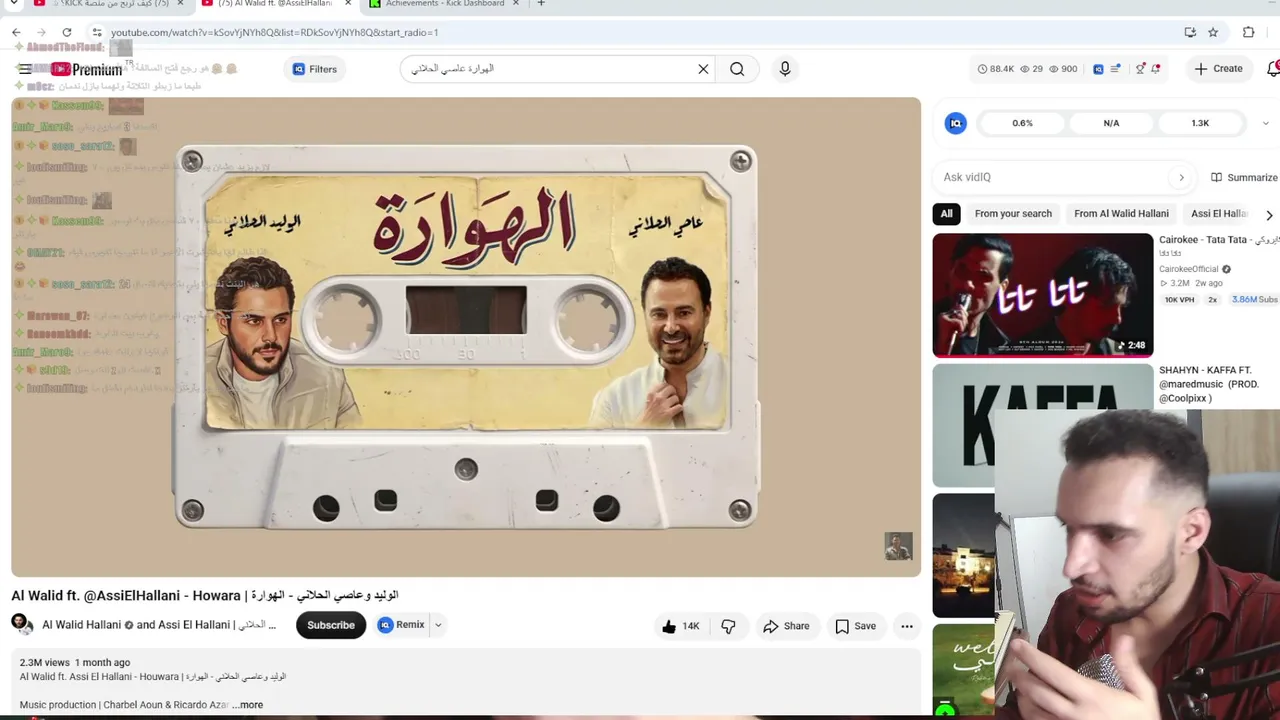The width and height of the screenshot is (1280, 720).
Task: Click the browser address bar URL
Action: [x=274, y=32]
